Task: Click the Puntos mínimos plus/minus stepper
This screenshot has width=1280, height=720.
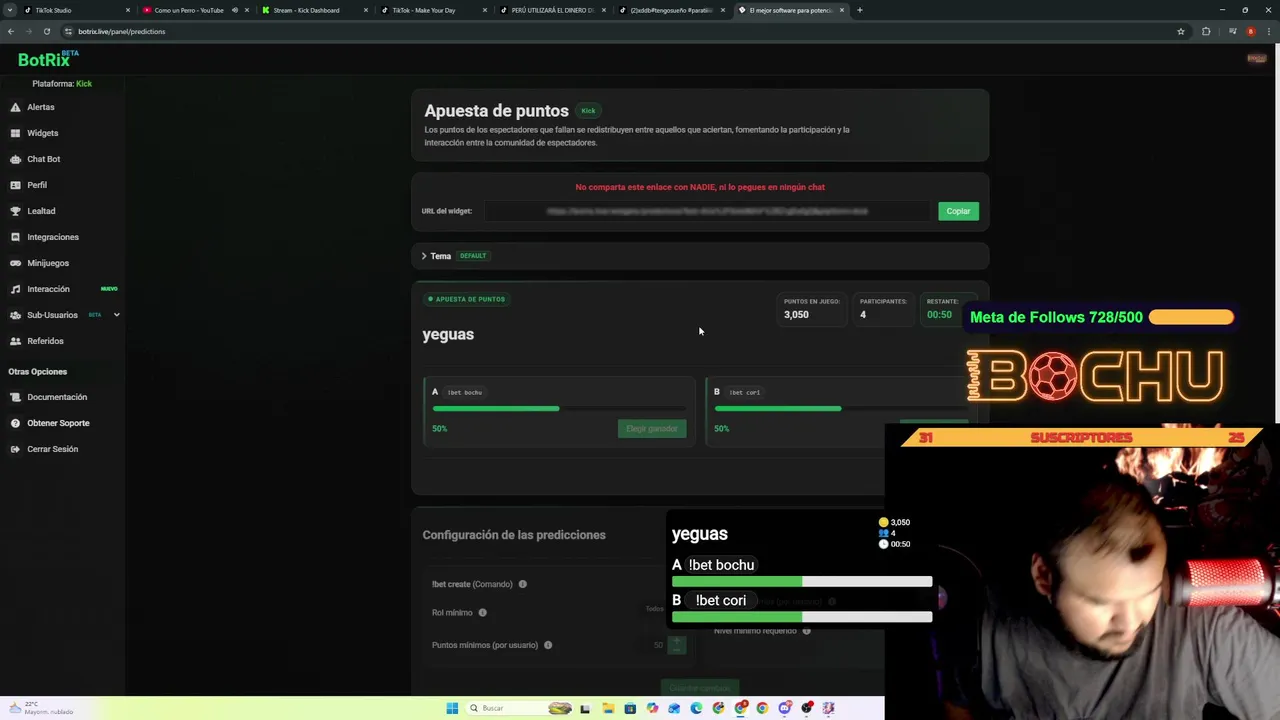Action: (x=677, y=645)
